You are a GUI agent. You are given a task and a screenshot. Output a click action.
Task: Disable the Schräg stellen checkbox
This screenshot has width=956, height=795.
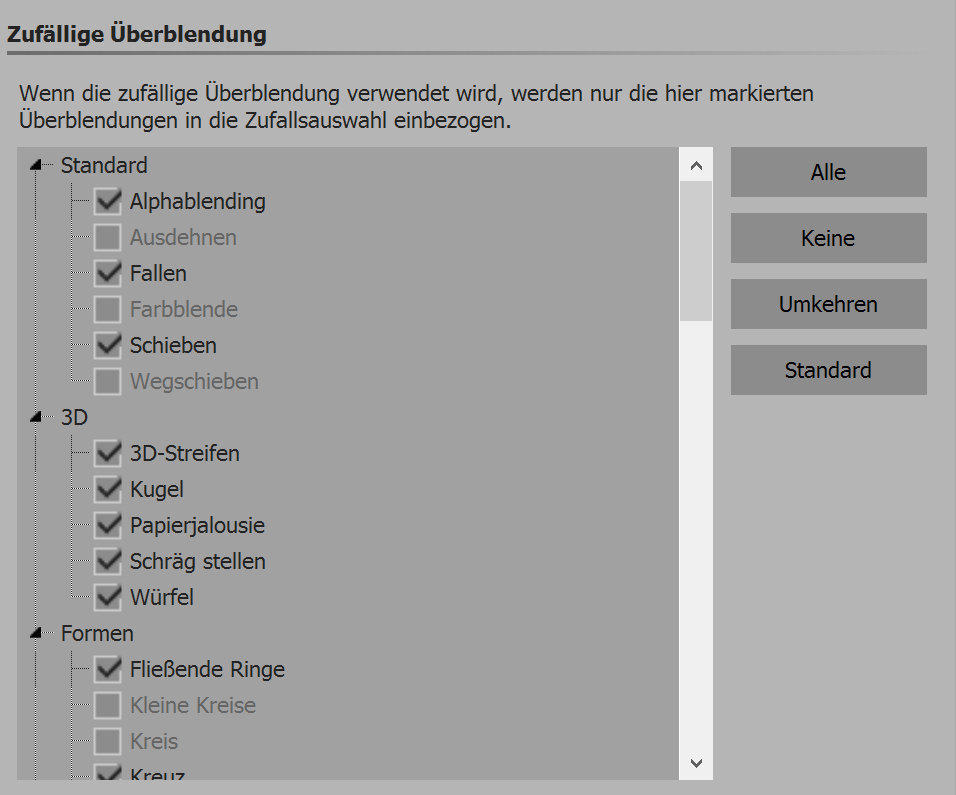point(108,561)
